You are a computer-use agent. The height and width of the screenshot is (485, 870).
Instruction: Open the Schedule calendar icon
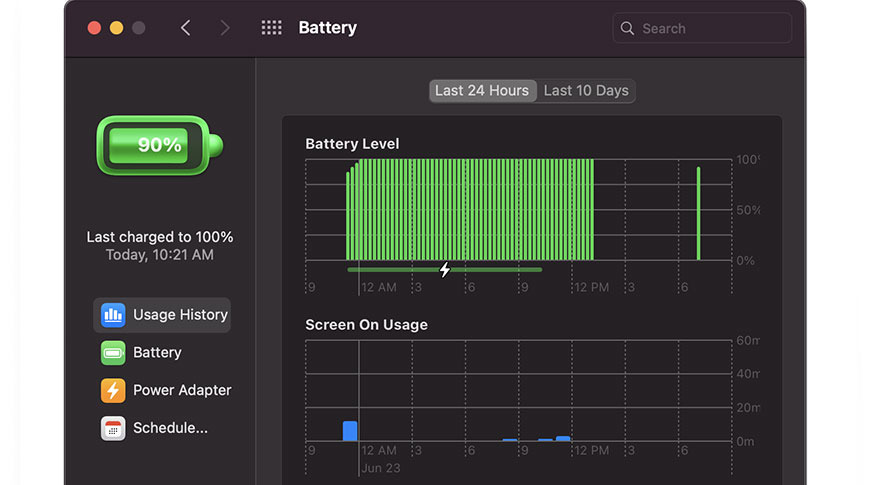pyautogui.click(x=113, y=429)
